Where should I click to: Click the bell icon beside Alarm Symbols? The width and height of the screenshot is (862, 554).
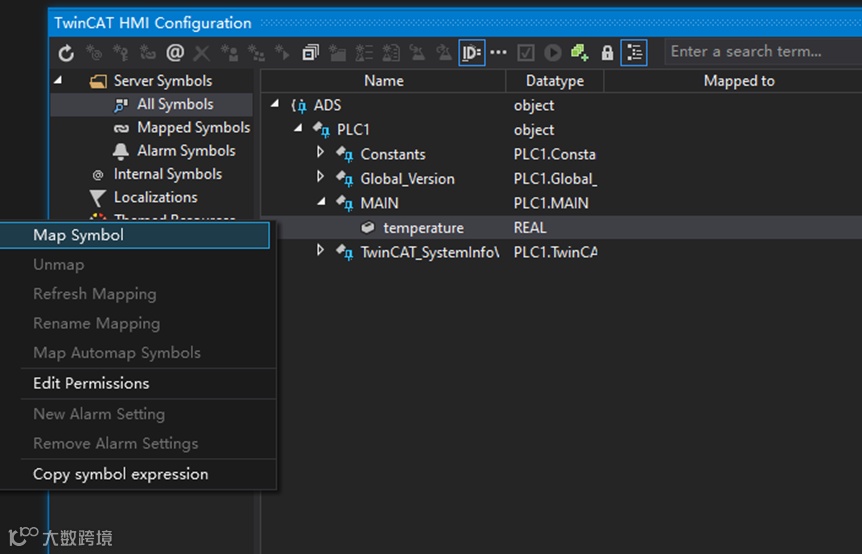point(121,151)
